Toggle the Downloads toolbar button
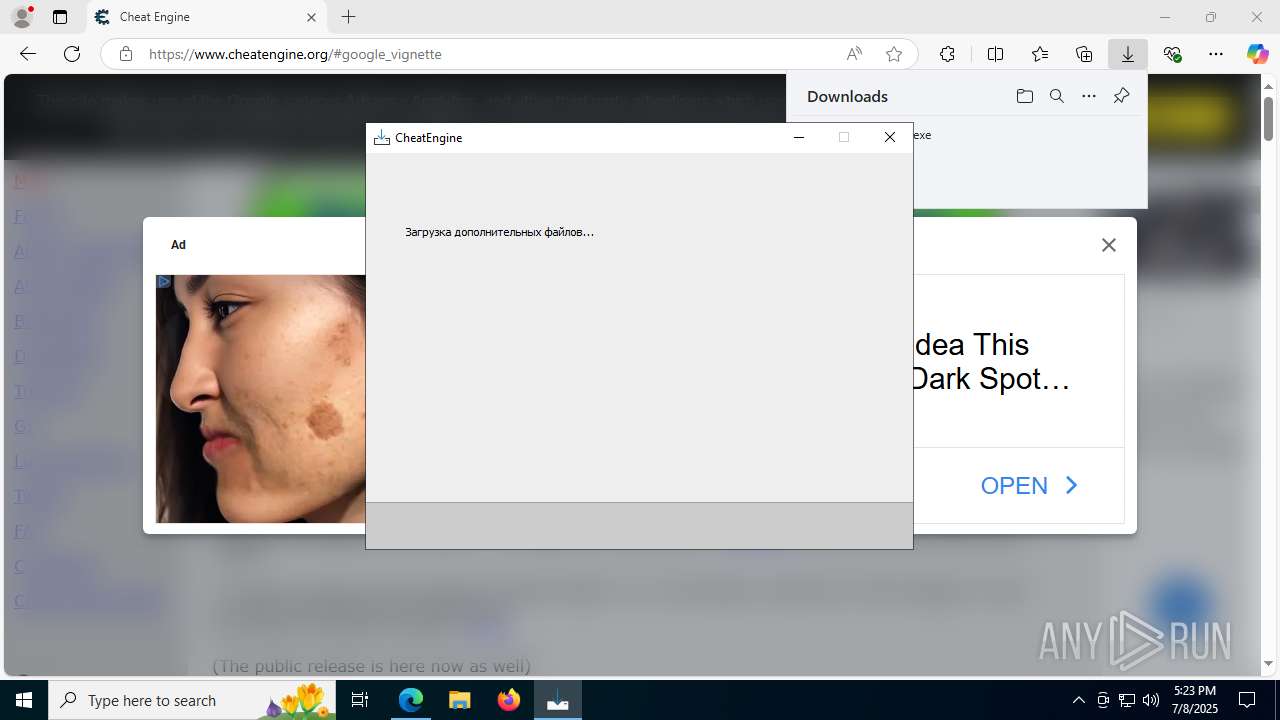 [1128, 54]
